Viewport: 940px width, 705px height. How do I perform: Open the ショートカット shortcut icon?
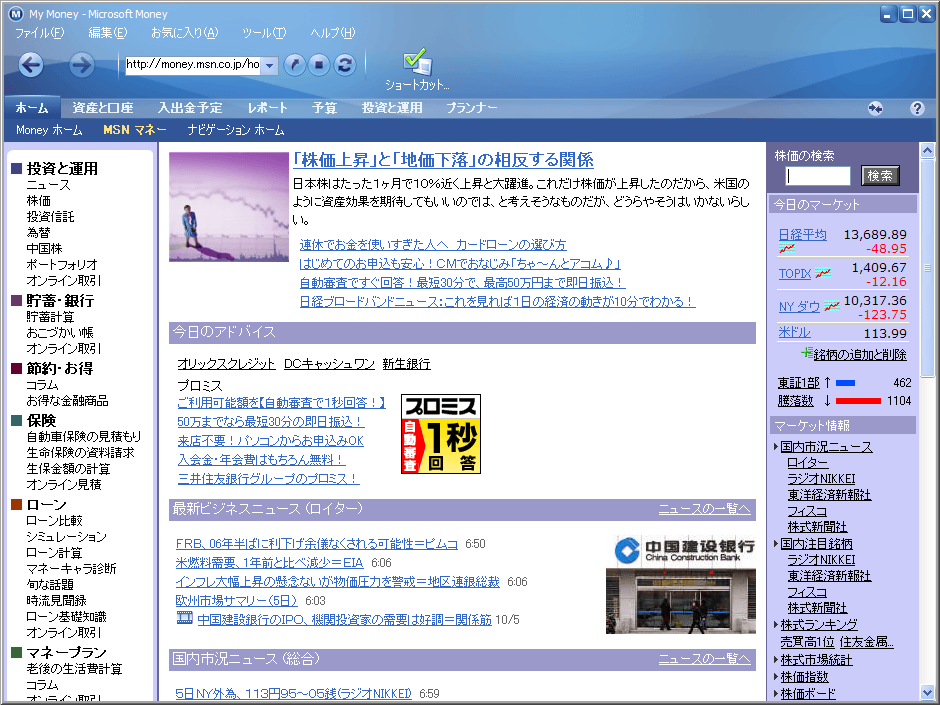pyautogui.click(x=417, y=70)
